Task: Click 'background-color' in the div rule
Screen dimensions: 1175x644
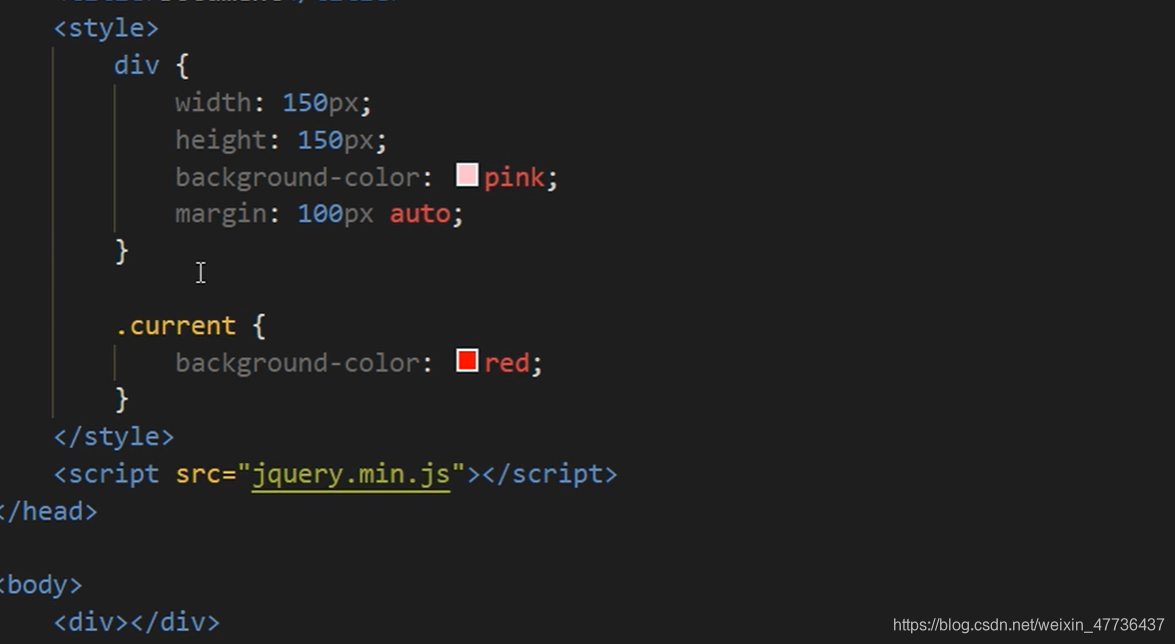Action: pyautogui.click(x=296, y=178)
